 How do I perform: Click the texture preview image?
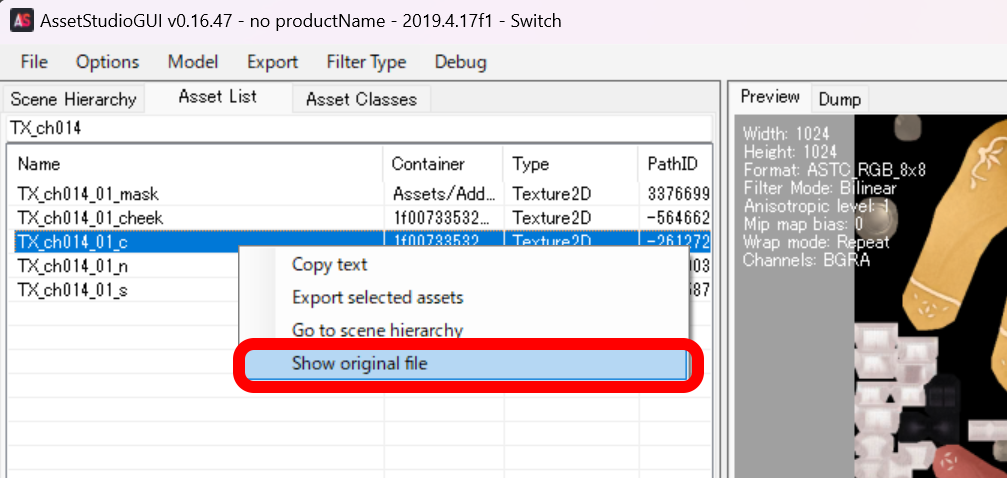click(x=930, y=296)
